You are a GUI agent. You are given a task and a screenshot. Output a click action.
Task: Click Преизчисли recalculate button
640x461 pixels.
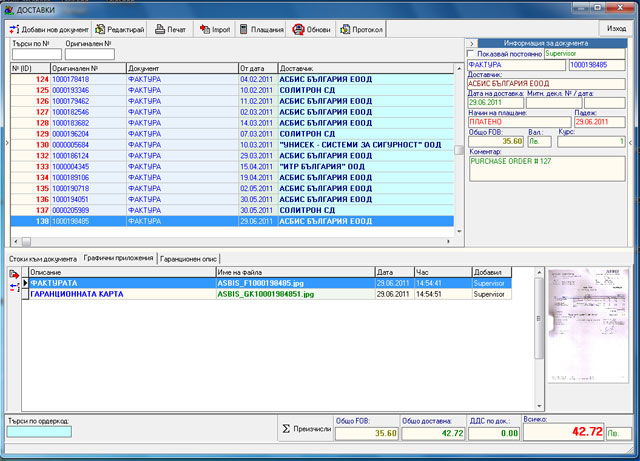(305, 429)
